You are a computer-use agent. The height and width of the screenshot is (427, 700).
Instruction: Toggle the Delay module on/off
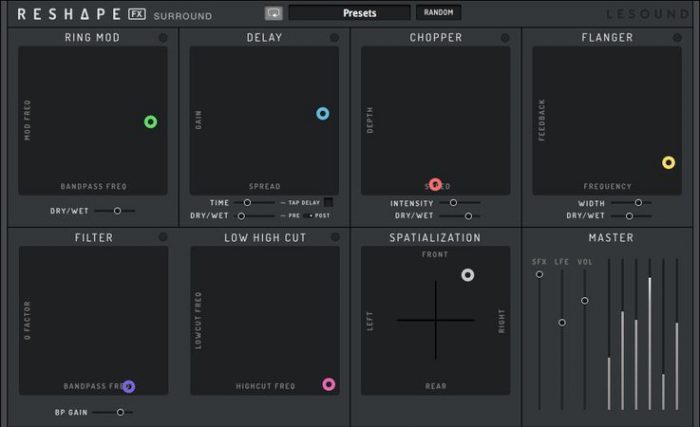(334, 38)
